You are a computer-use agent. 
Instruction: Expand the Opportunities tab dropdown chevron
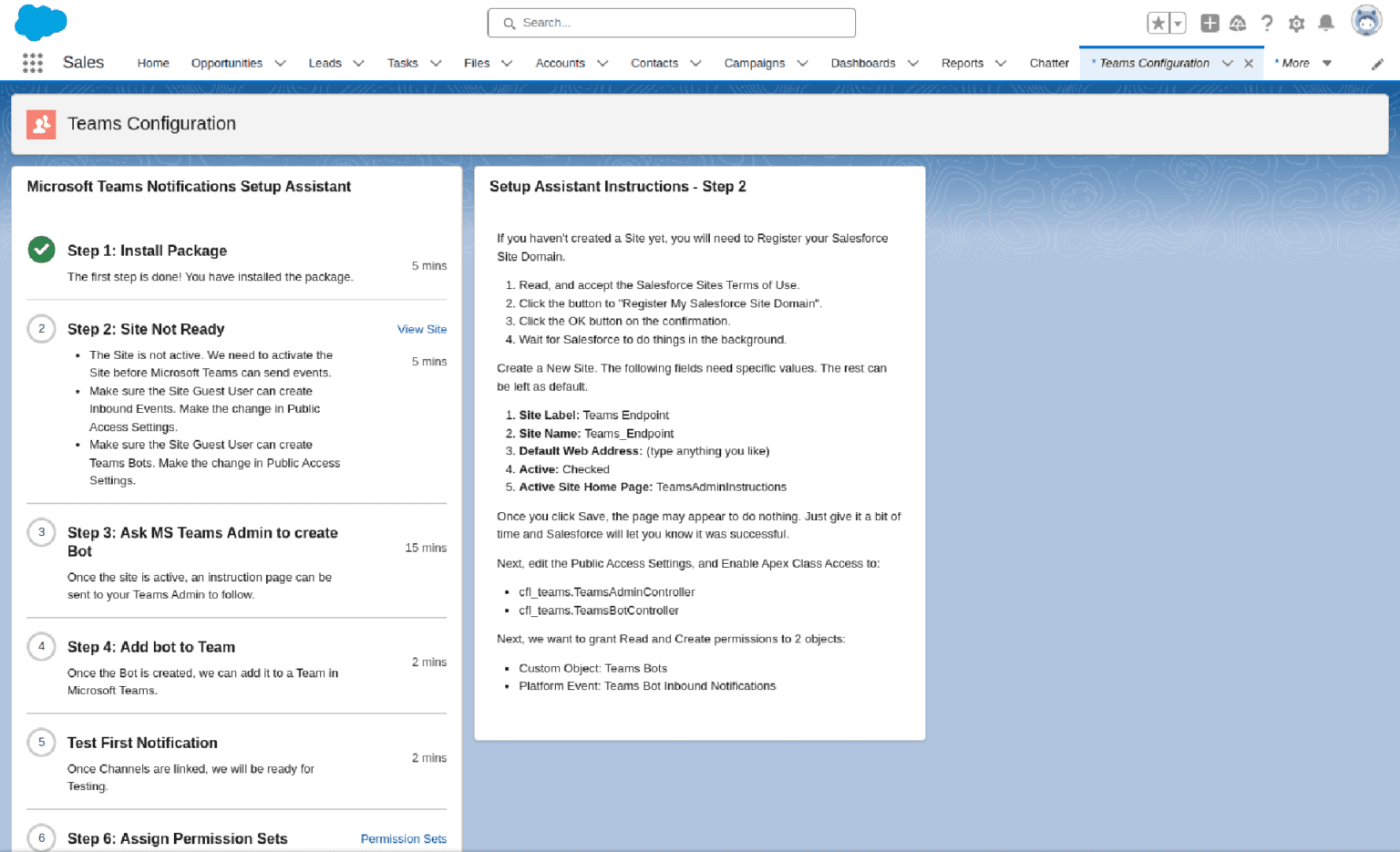point(280,63)
